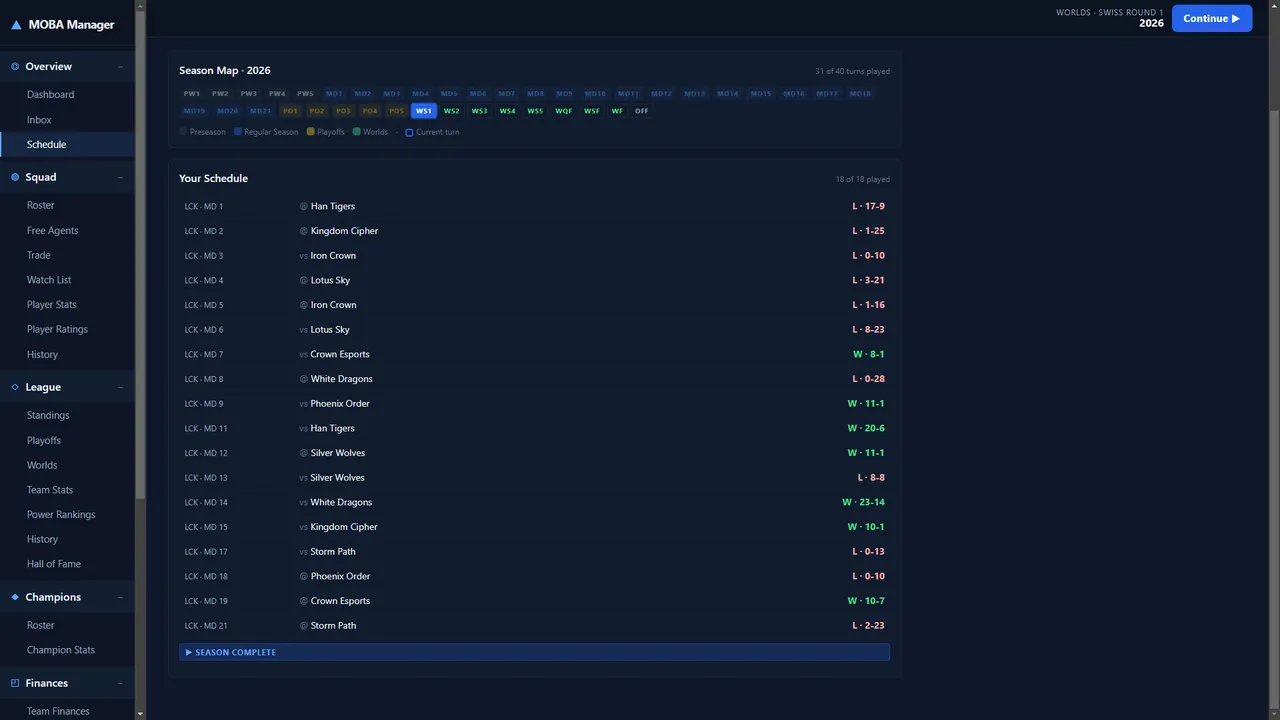Select WSF on the season map
This screenshot has height=720, width=1280.
click(x=592, y=111)
